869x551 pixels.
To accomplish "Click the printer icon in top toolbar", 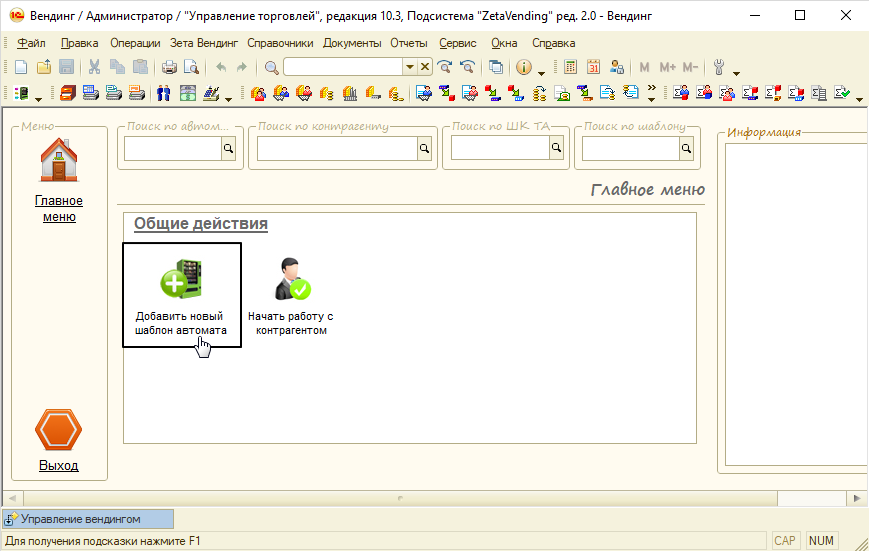I will pos(169,67).
